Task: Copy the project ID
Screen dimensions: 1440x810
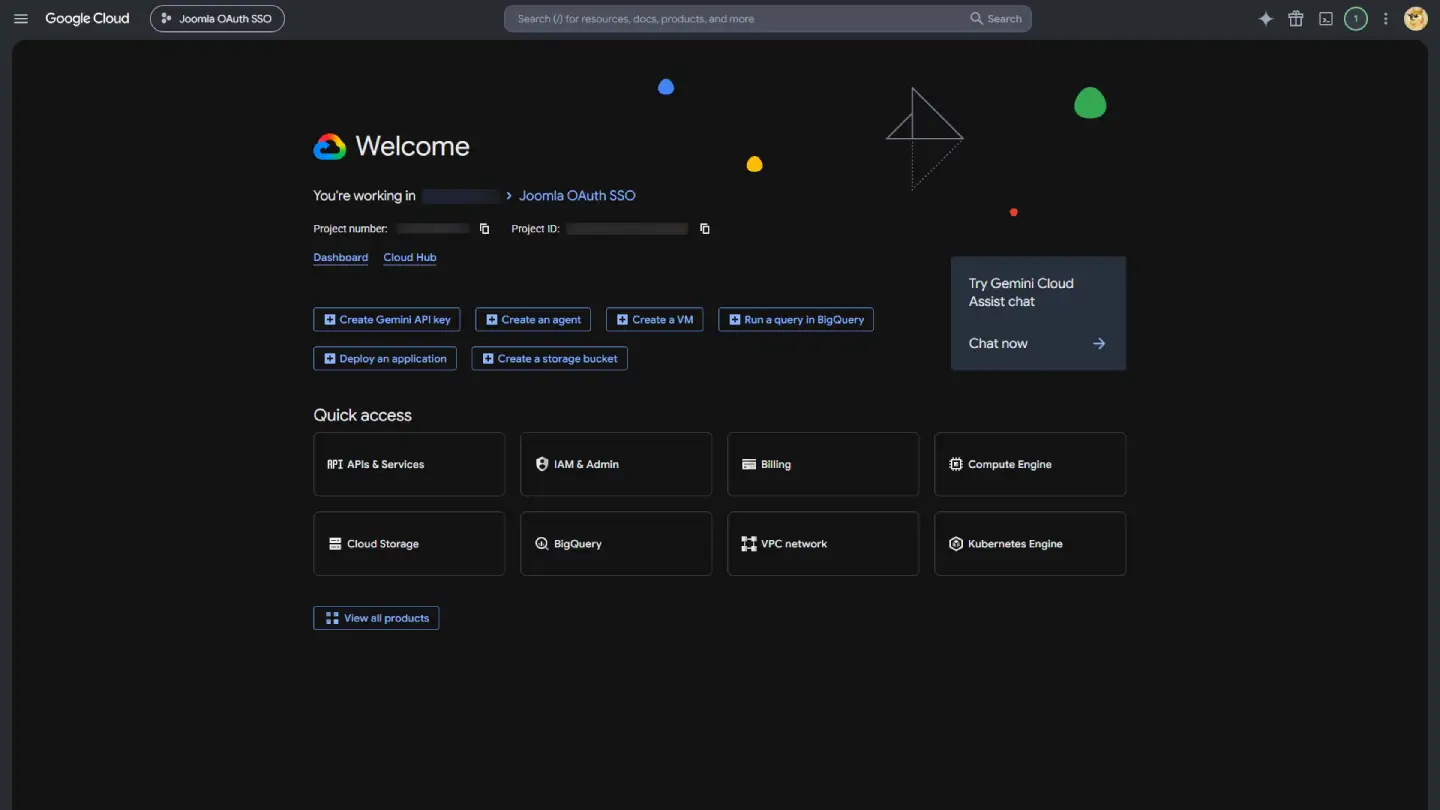Action: click(x=705, y=229)
